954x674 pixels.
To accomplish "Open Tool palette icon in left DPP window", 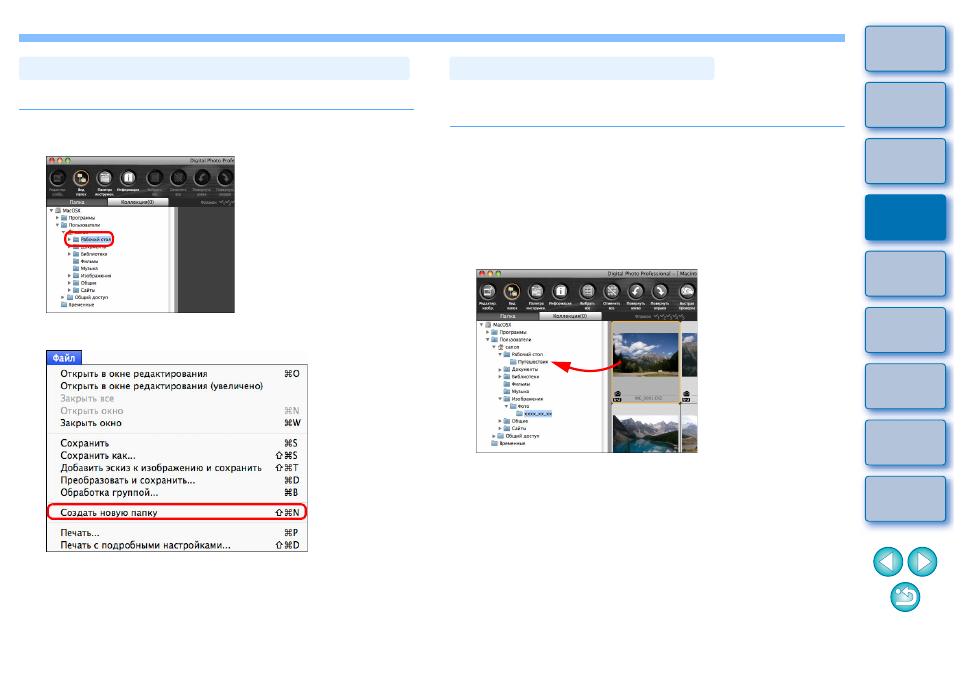I will tap(105, 178).
